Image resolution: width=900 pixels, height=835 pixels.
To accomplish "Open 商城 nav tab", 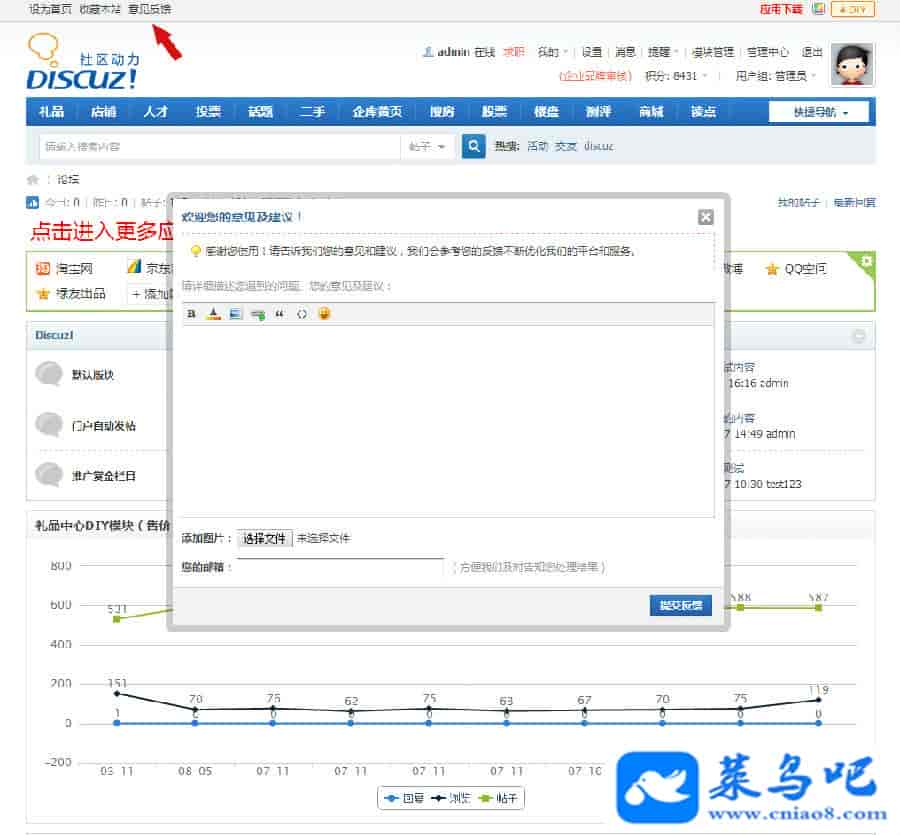I will (x=651, y=112).
